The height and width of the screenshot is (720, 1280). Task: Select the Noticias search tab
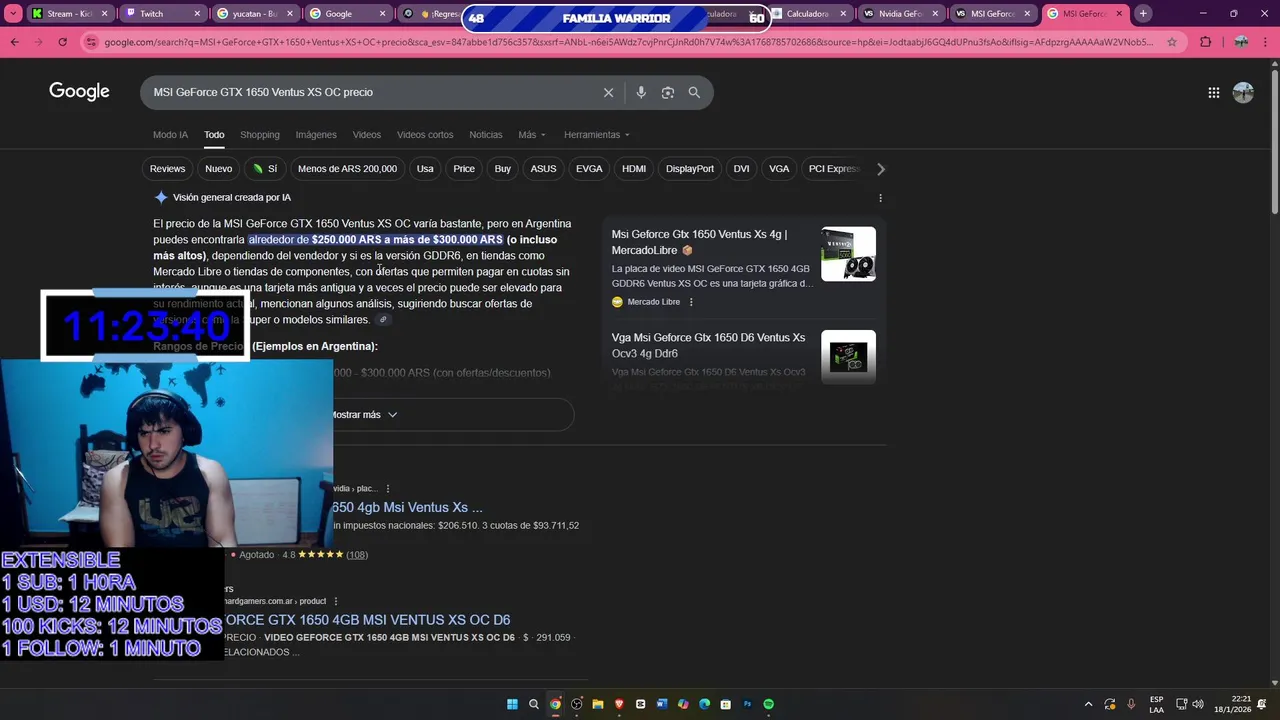click(486, 135)
